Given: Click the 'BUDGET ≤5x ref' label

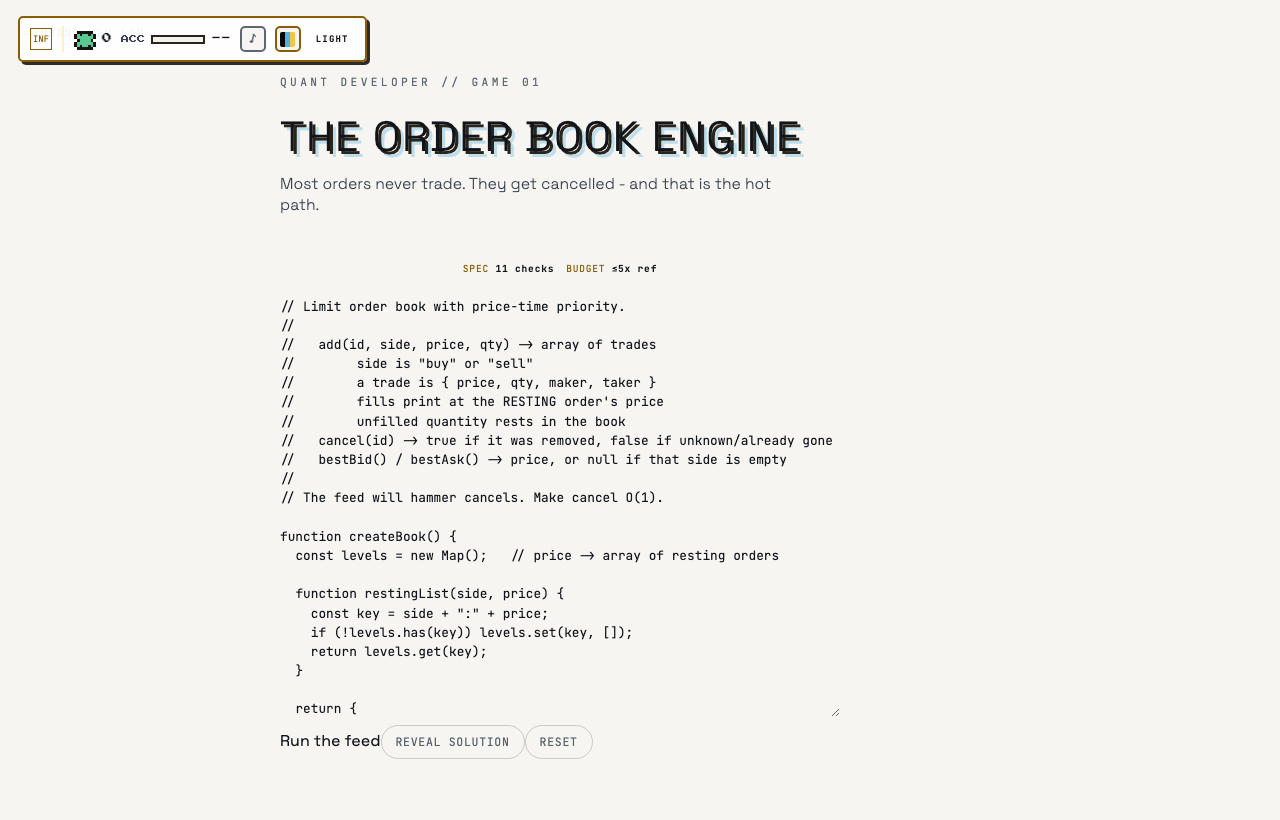Looking at the screenshot, I should click(x=612, y=269).
